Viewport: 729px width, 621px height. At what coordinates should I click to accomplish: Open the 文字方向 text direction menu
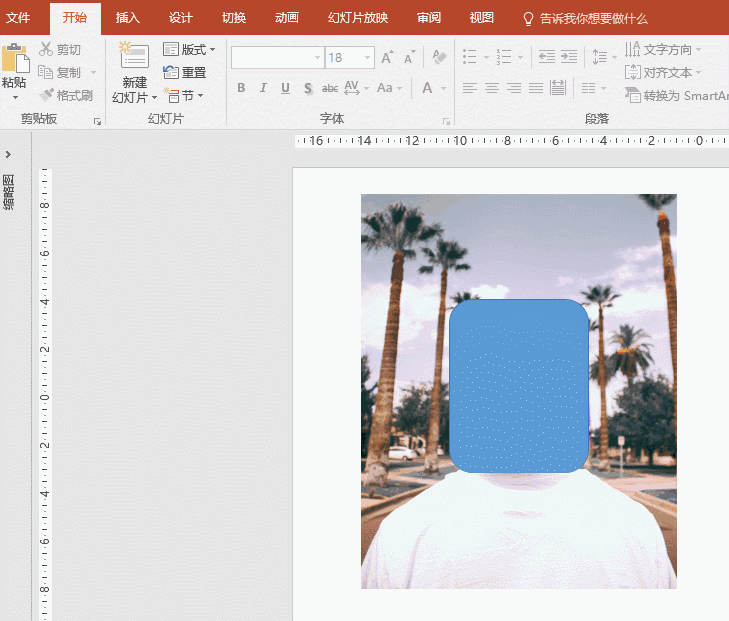pos(663,49)
